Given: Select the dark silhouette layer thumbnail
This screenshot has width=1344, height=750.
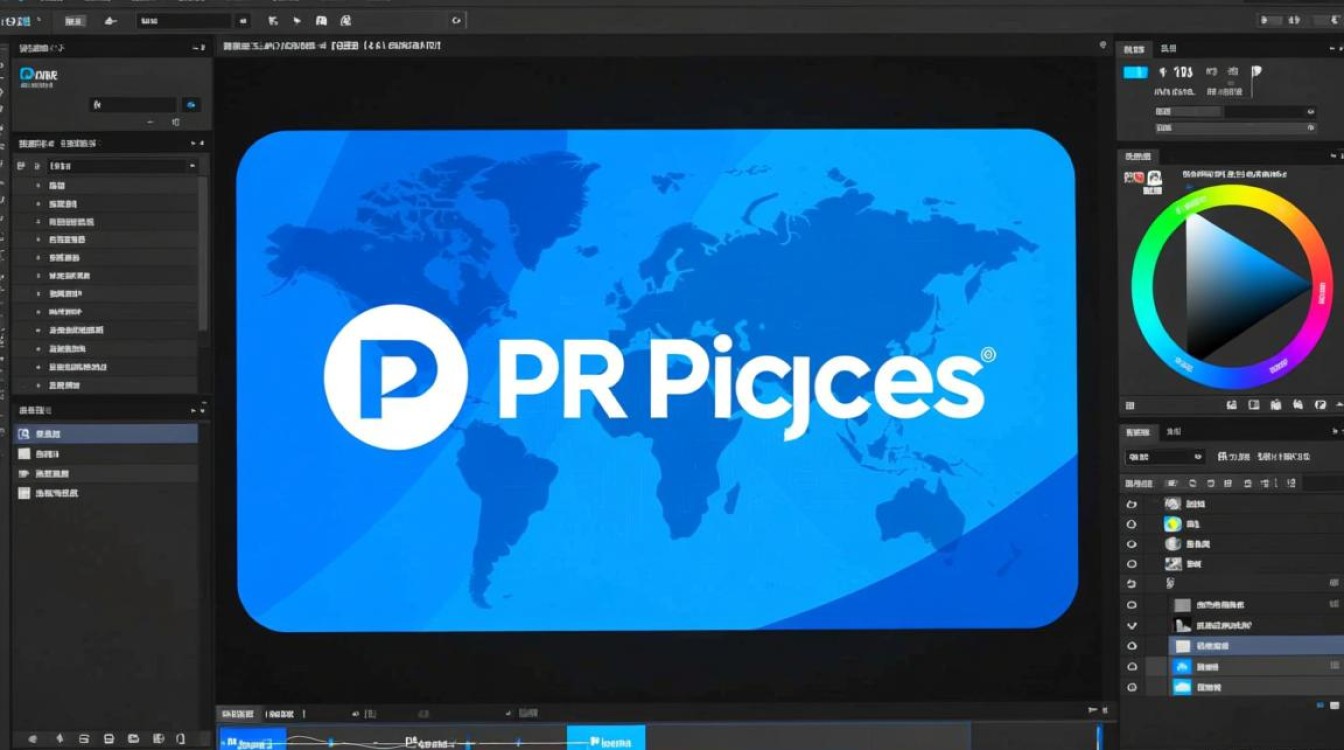Looking at the screenshot, I should click(x=1183, y=625).
